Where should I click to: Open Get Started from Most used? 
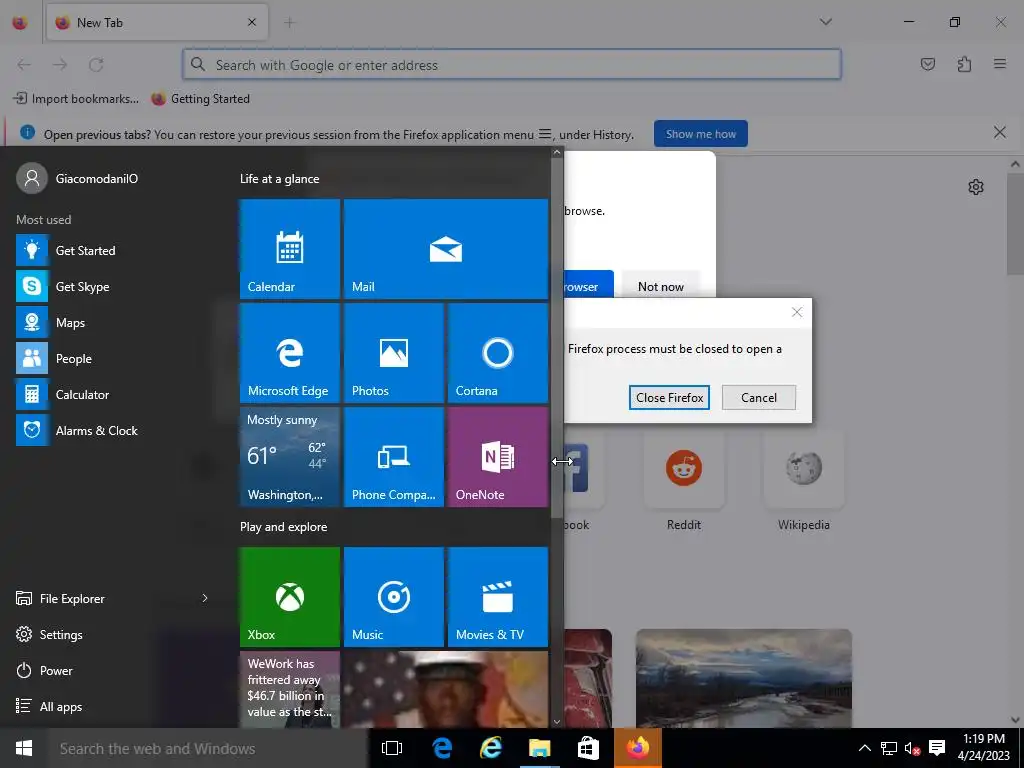[x=118, y=251]
